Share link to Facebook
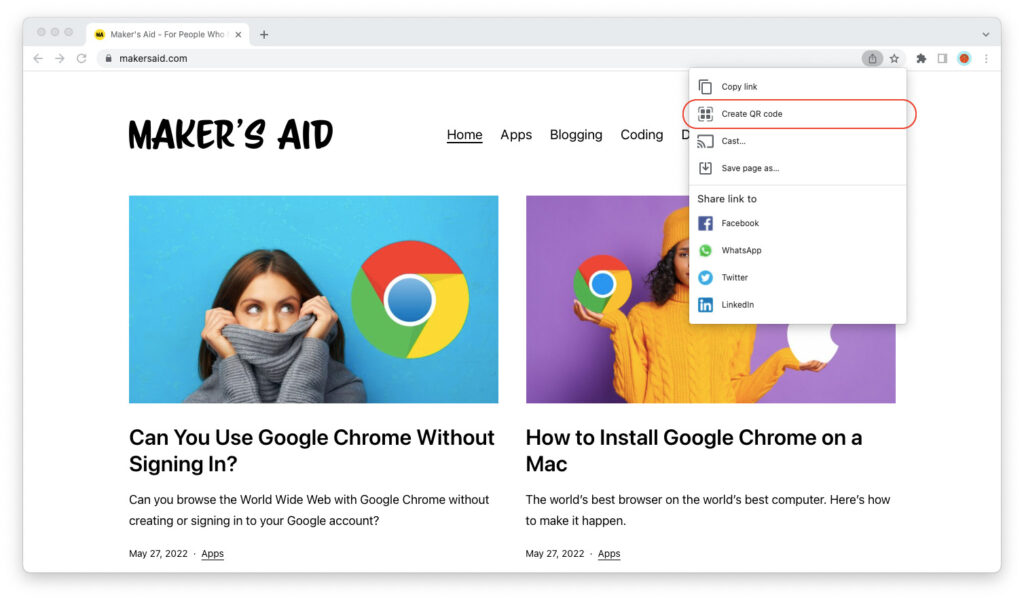This screenshot has width=1024, height=601. pos(797,223)
